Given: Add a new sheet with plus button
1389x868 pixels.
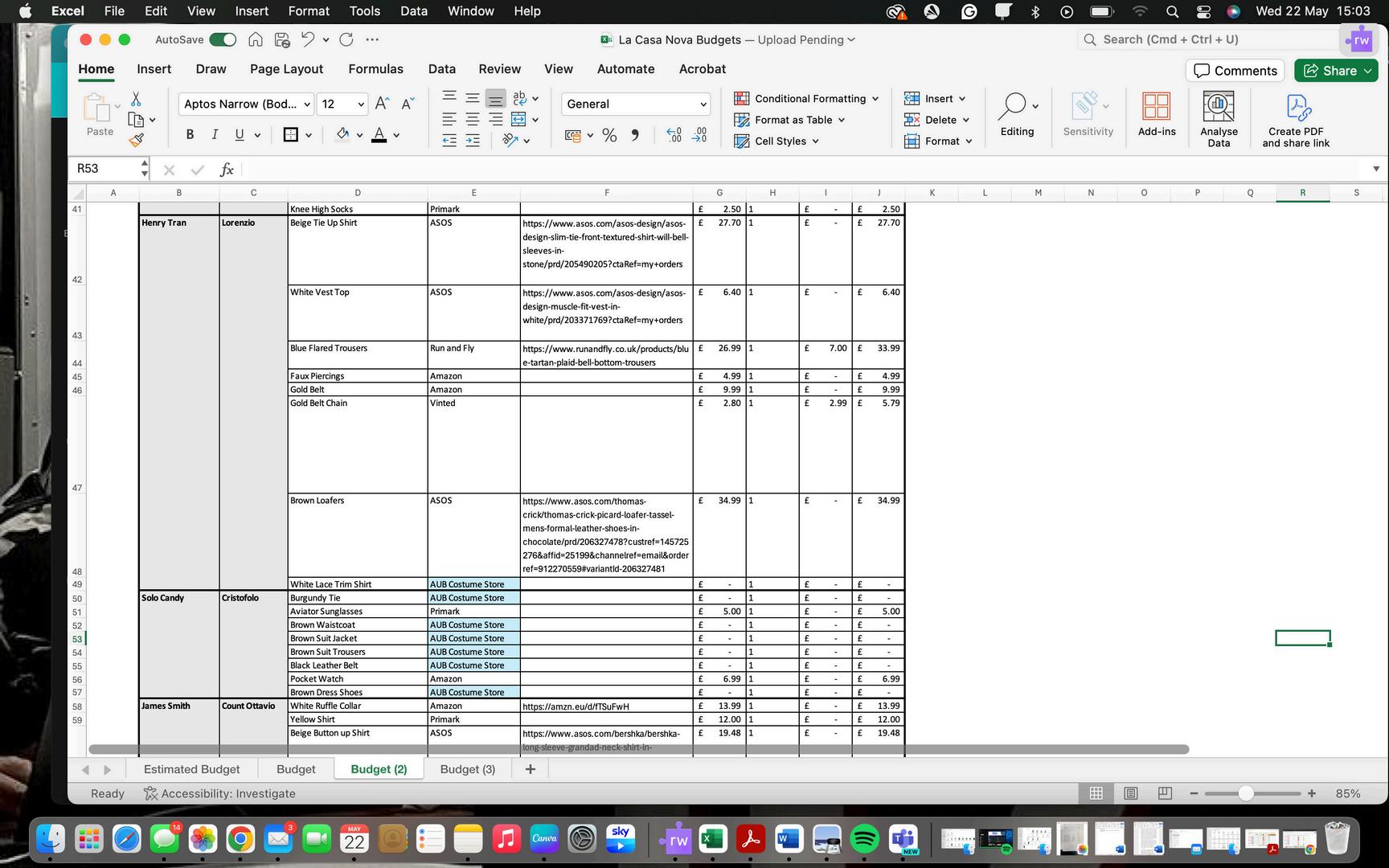Looking at the screenshot, I should pyautogui.click(x=530, y=769).
